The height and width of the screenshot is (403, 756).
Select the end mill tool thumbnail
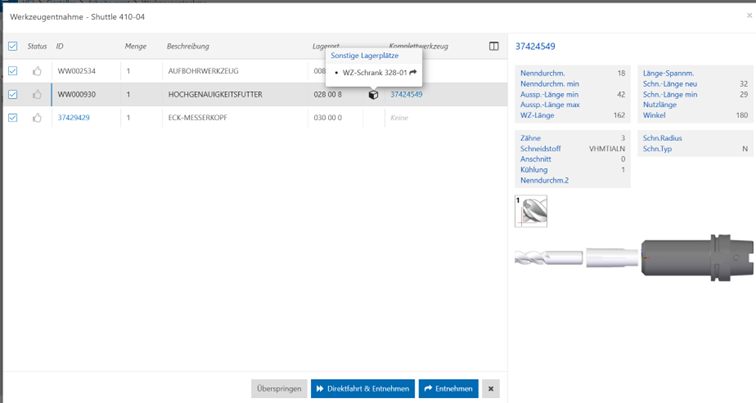531,210
